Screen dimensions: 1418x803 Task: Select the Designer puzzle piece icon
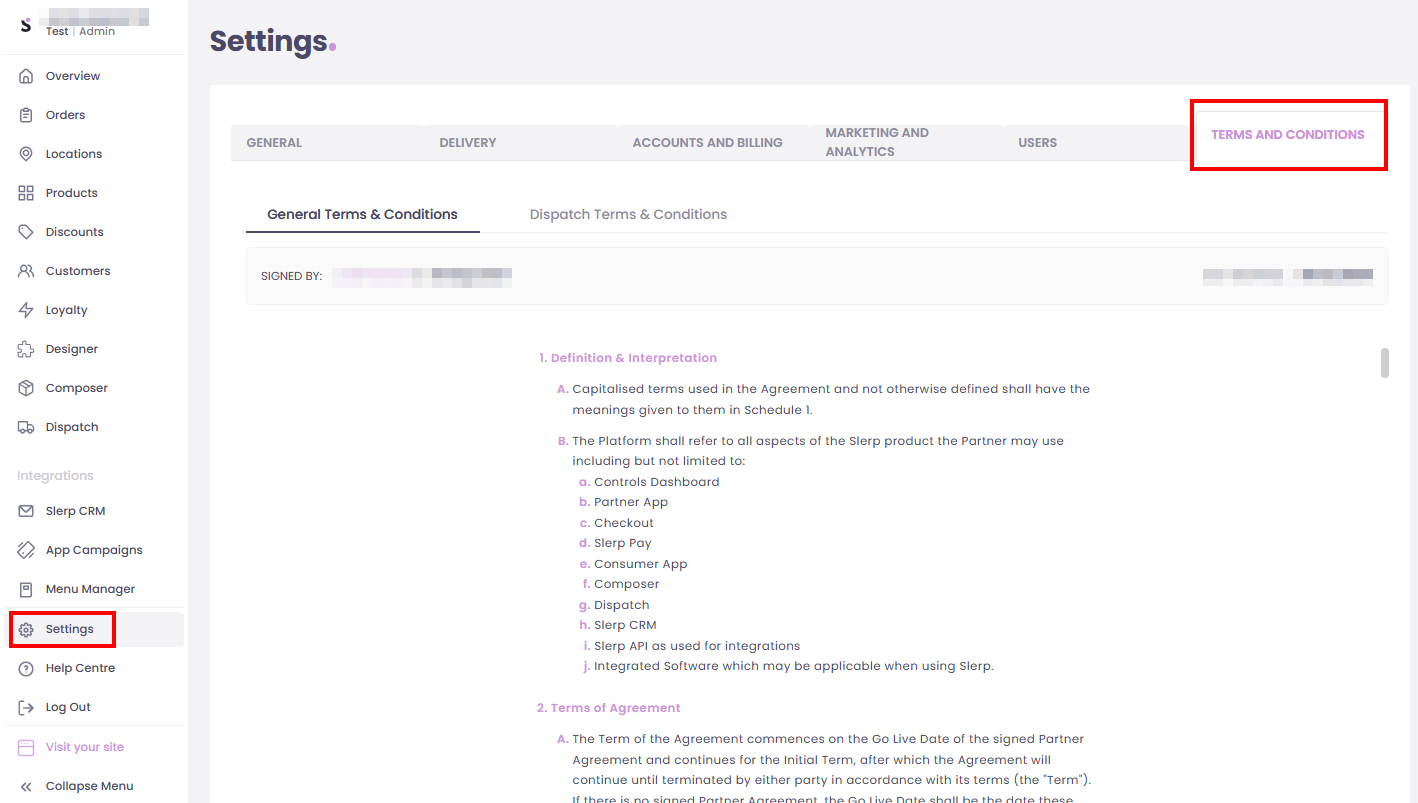26,349
